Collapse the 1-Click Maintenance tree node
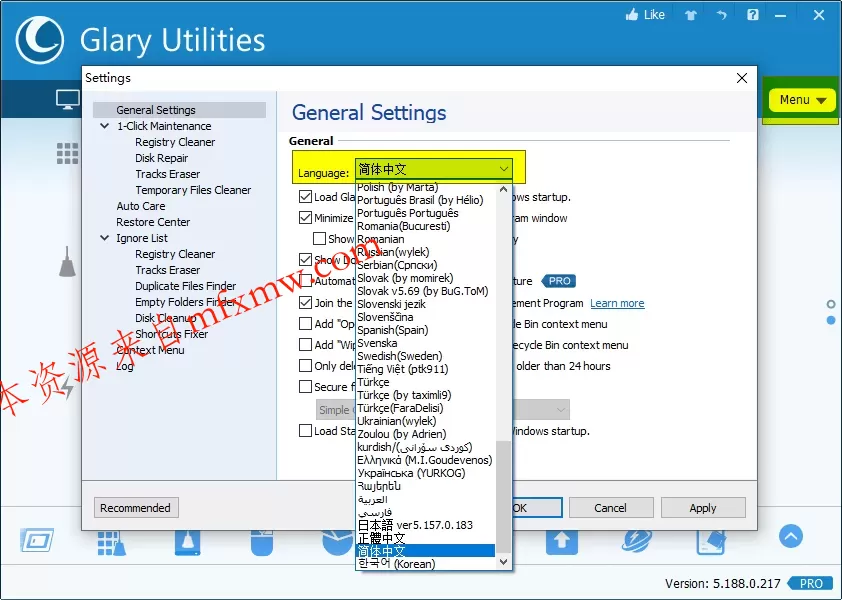 [x=105, y=126]
